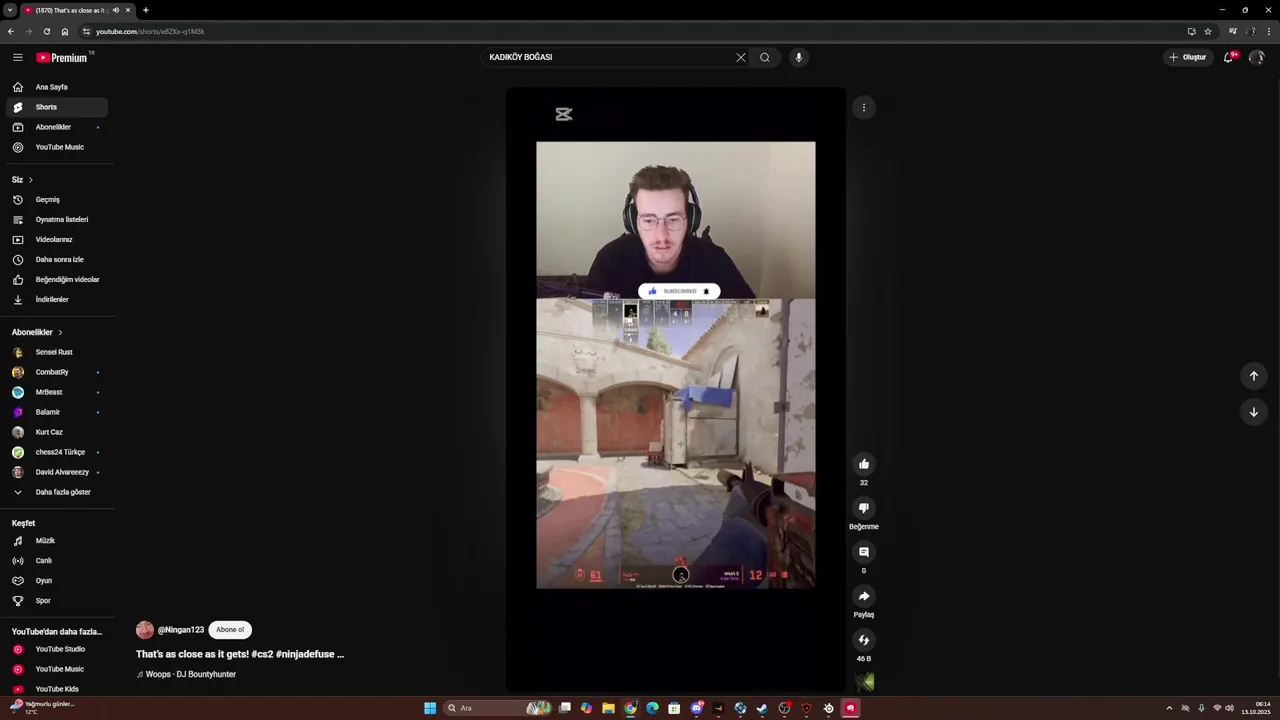Reload the page in browser
This screenshot has width=1280, height=720.
click(47, 31)
